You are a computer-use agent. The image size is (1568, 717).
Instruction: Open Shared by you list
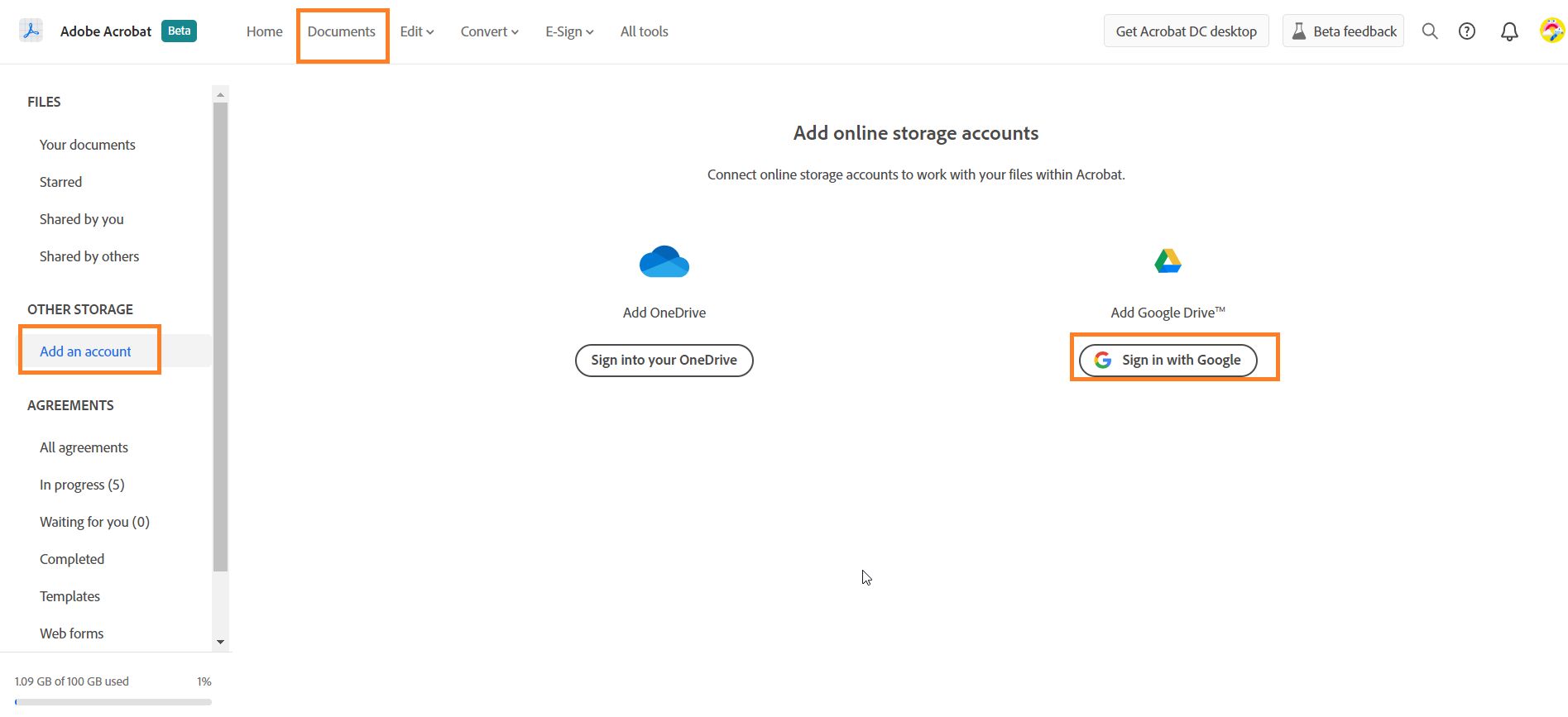point(82,219)
